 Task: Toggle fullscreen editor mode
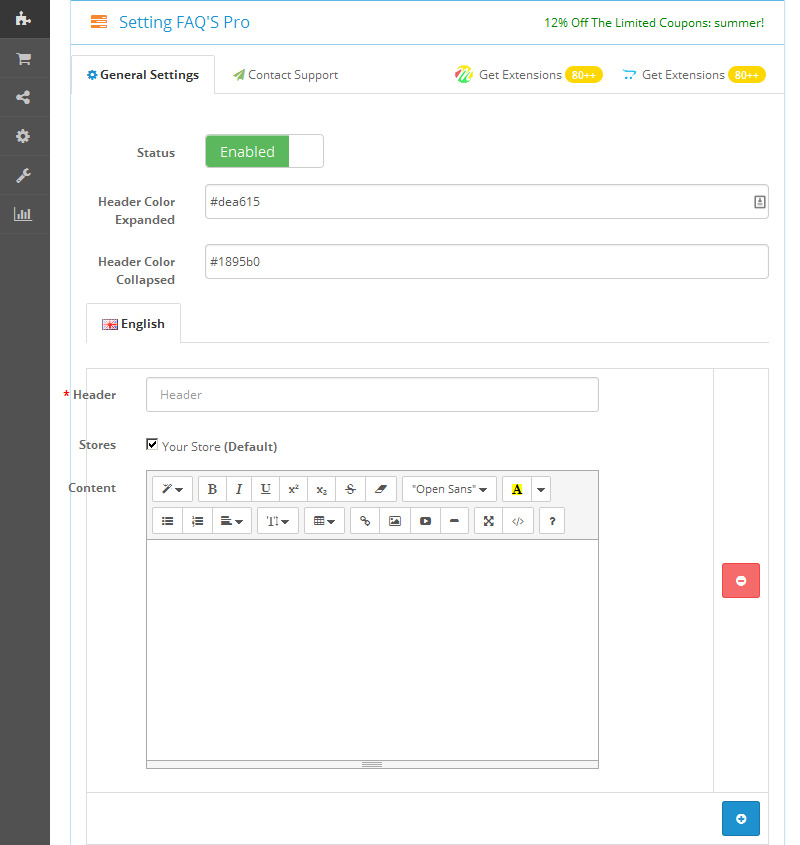[489, 521]
